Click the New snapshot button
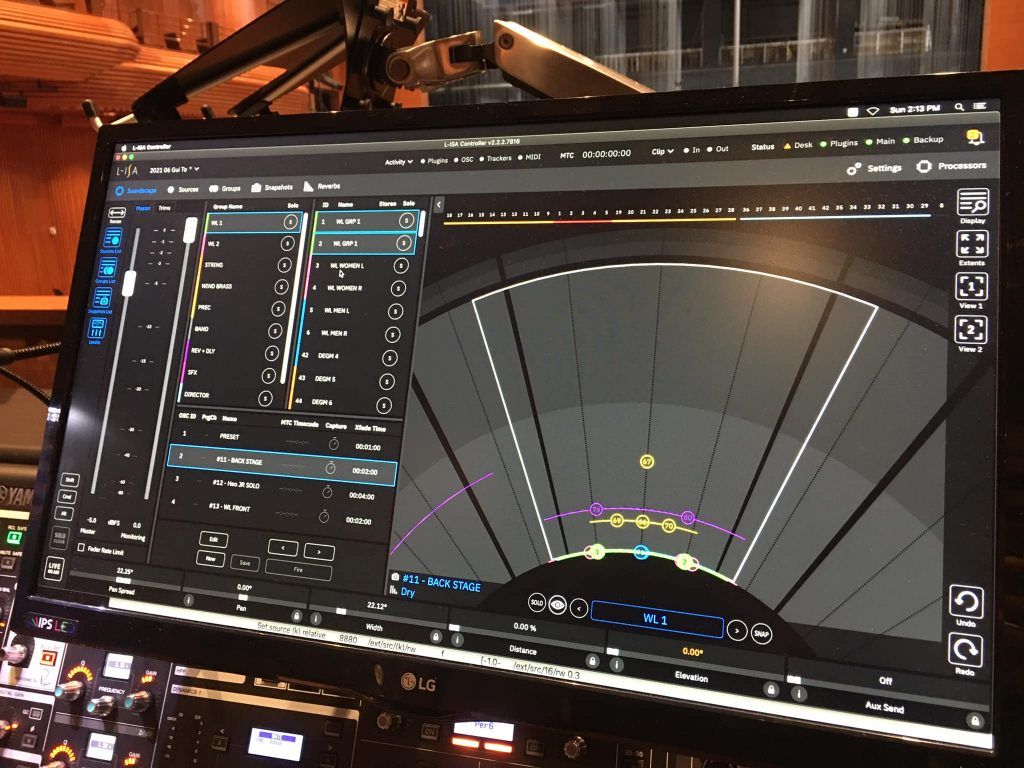 [211, 558]
